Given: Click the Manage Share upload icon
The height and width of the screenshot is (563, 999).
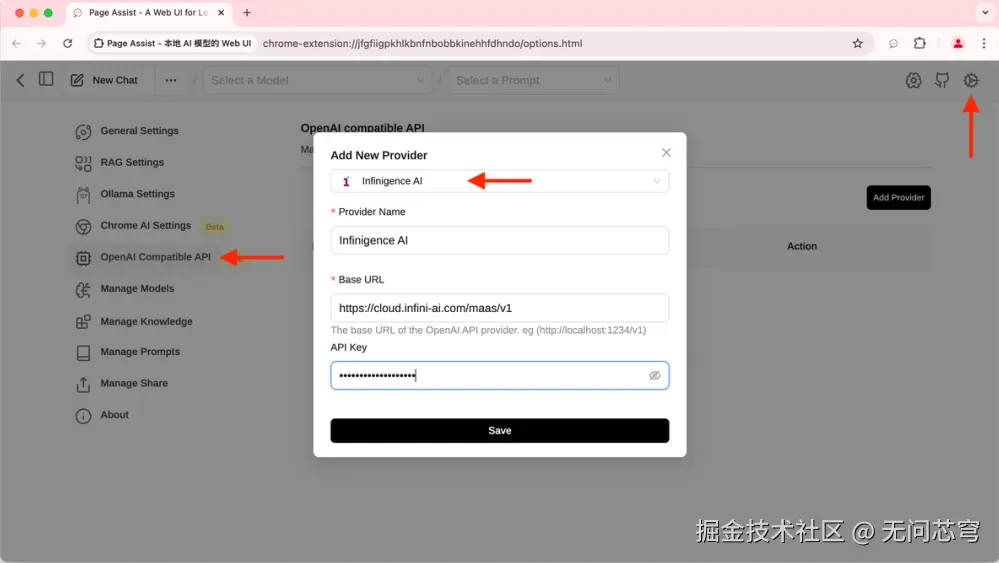Looking at the screenshot, I should (x=83, y=384).
